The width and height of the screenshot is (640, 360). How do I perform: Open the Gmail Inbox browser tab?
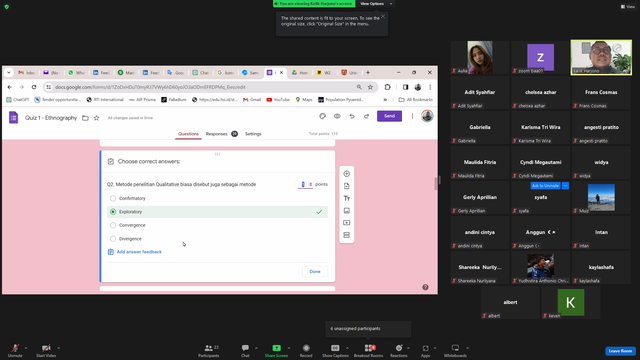tap(27, 73)
